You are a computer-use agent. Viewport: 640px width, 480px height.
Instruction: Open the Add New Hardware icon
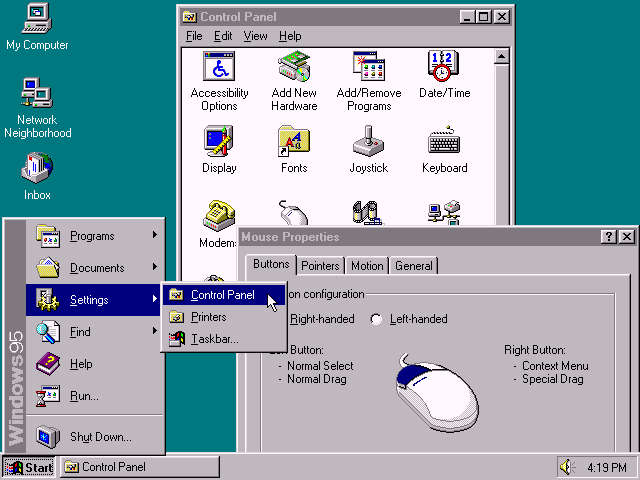294,67
